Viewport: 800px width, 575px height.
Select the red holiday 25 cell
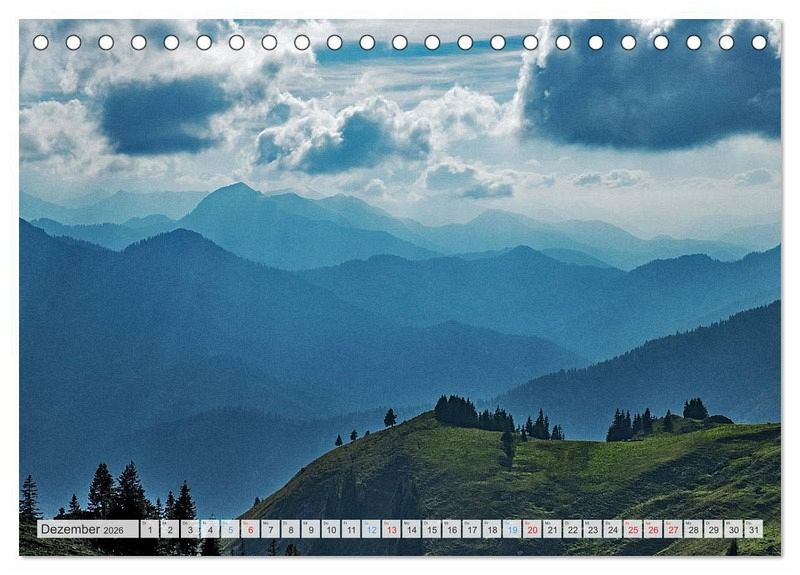click(633, 529)
